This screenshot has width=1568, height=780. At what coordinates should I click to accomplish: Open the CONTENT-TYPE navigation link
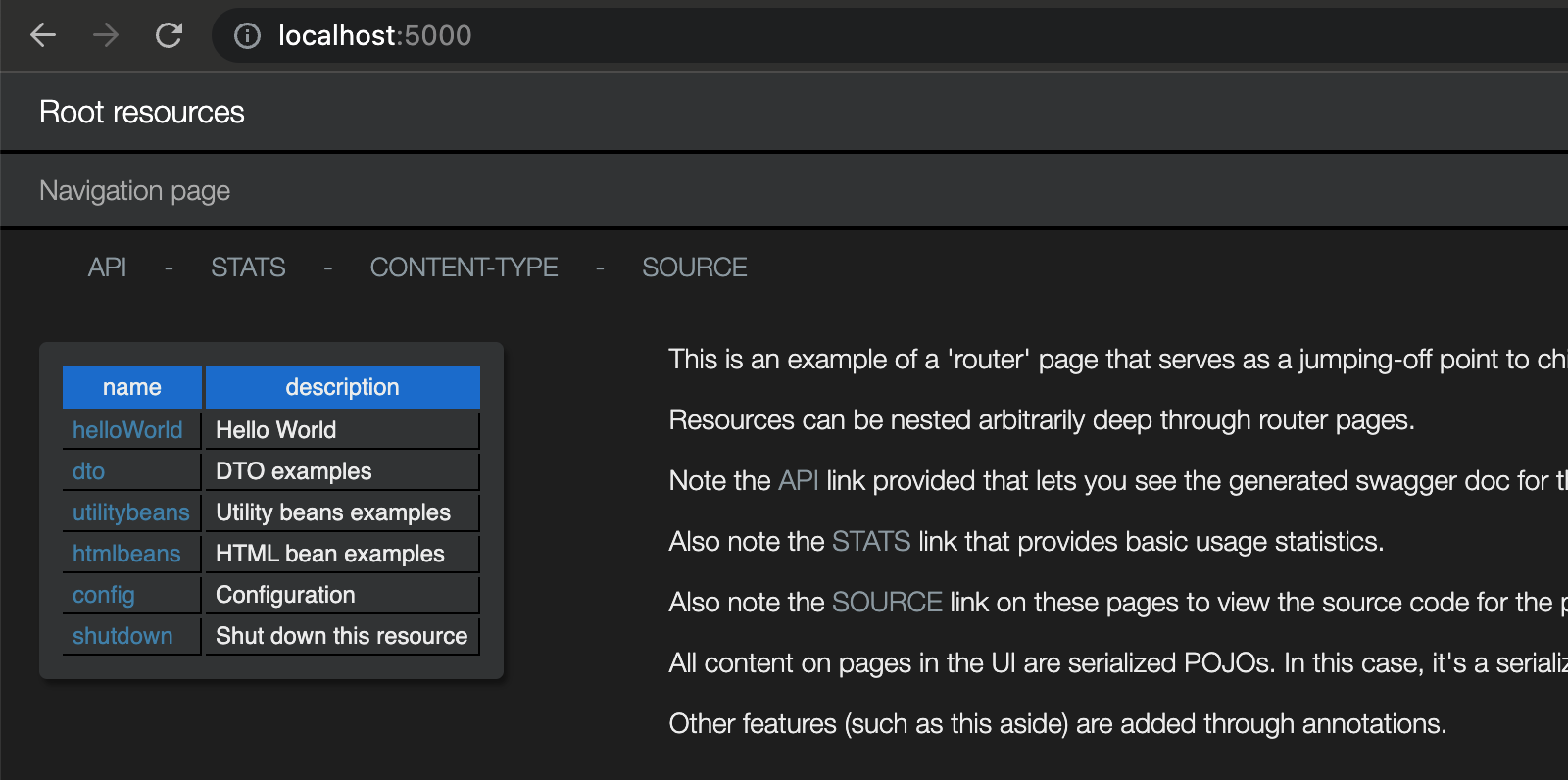tap(464, 268)
